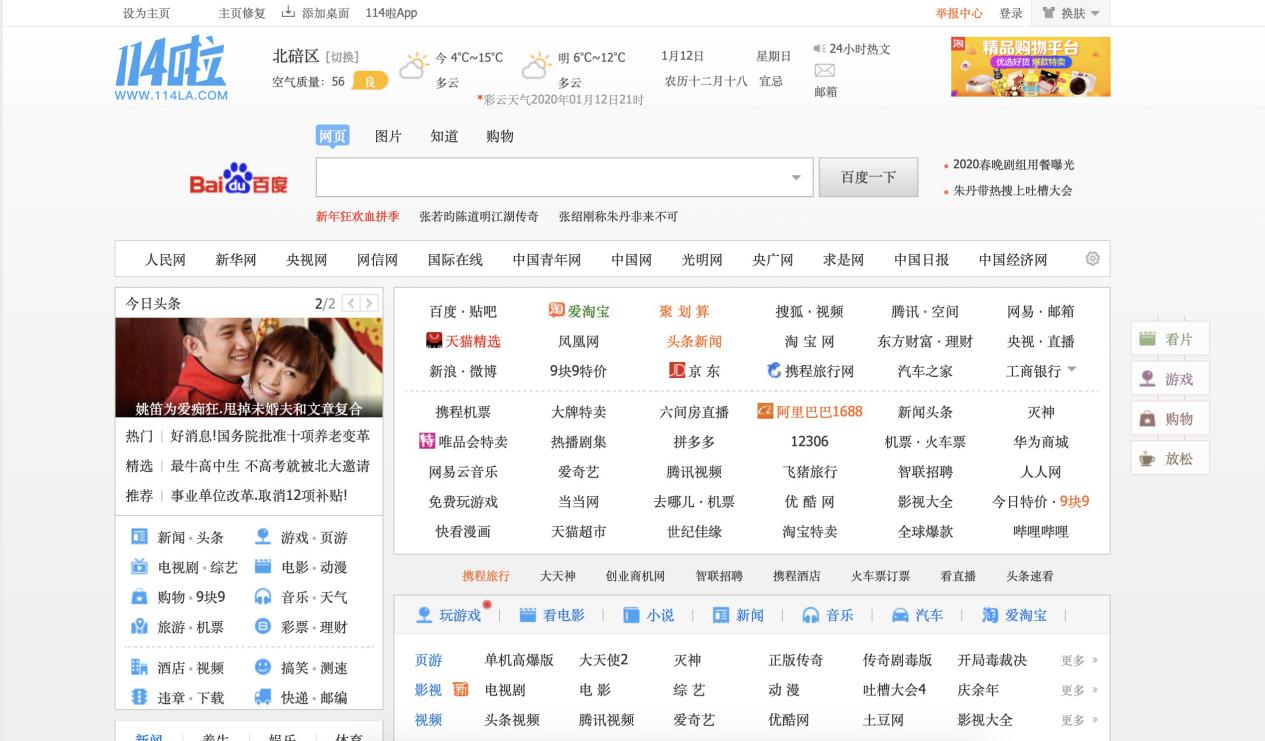Image resolution: width=1265 pixels, height=741 pixels.
Task: Expand the 换肤 skin dropdown
Action: pos(1094,14)
